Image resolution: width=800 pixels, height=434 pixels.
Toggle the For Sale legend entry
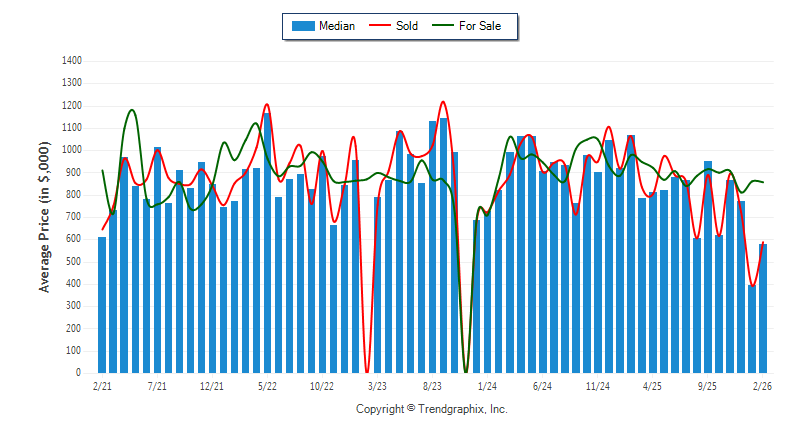click(x=480, y=26)
